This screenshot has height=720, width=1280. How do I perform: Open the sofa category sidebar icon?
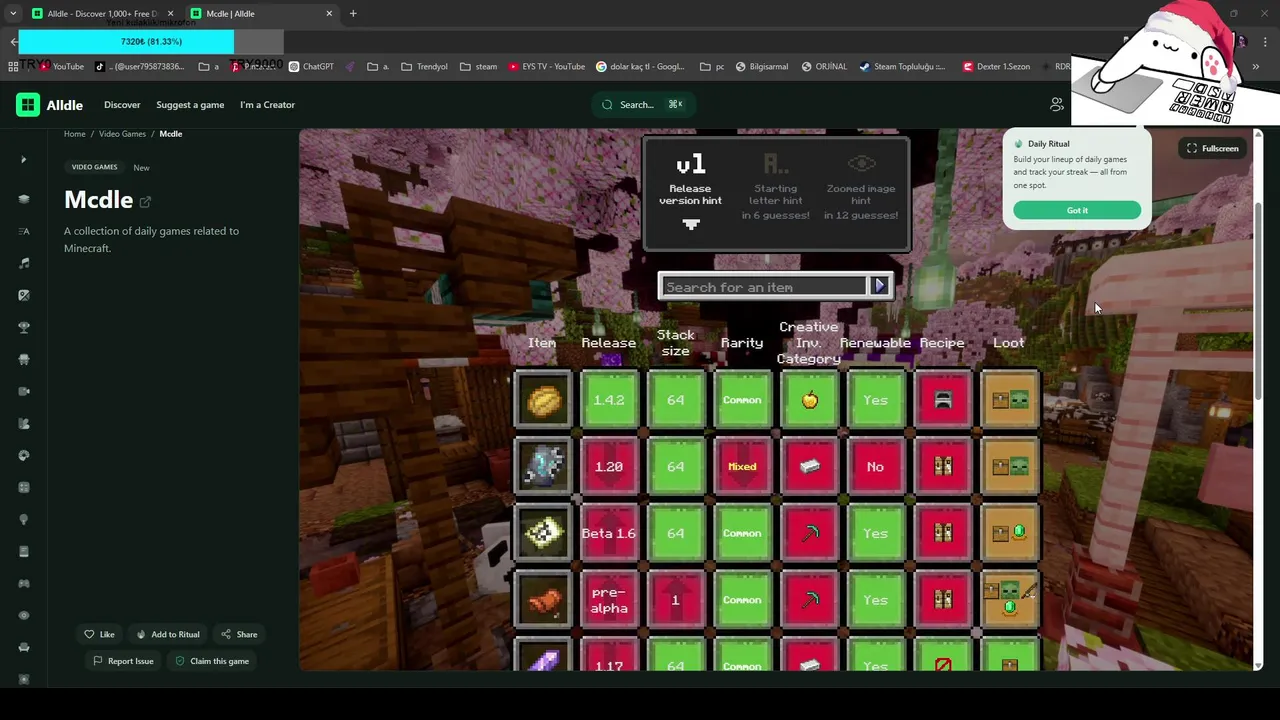click(x=24, y=647)
